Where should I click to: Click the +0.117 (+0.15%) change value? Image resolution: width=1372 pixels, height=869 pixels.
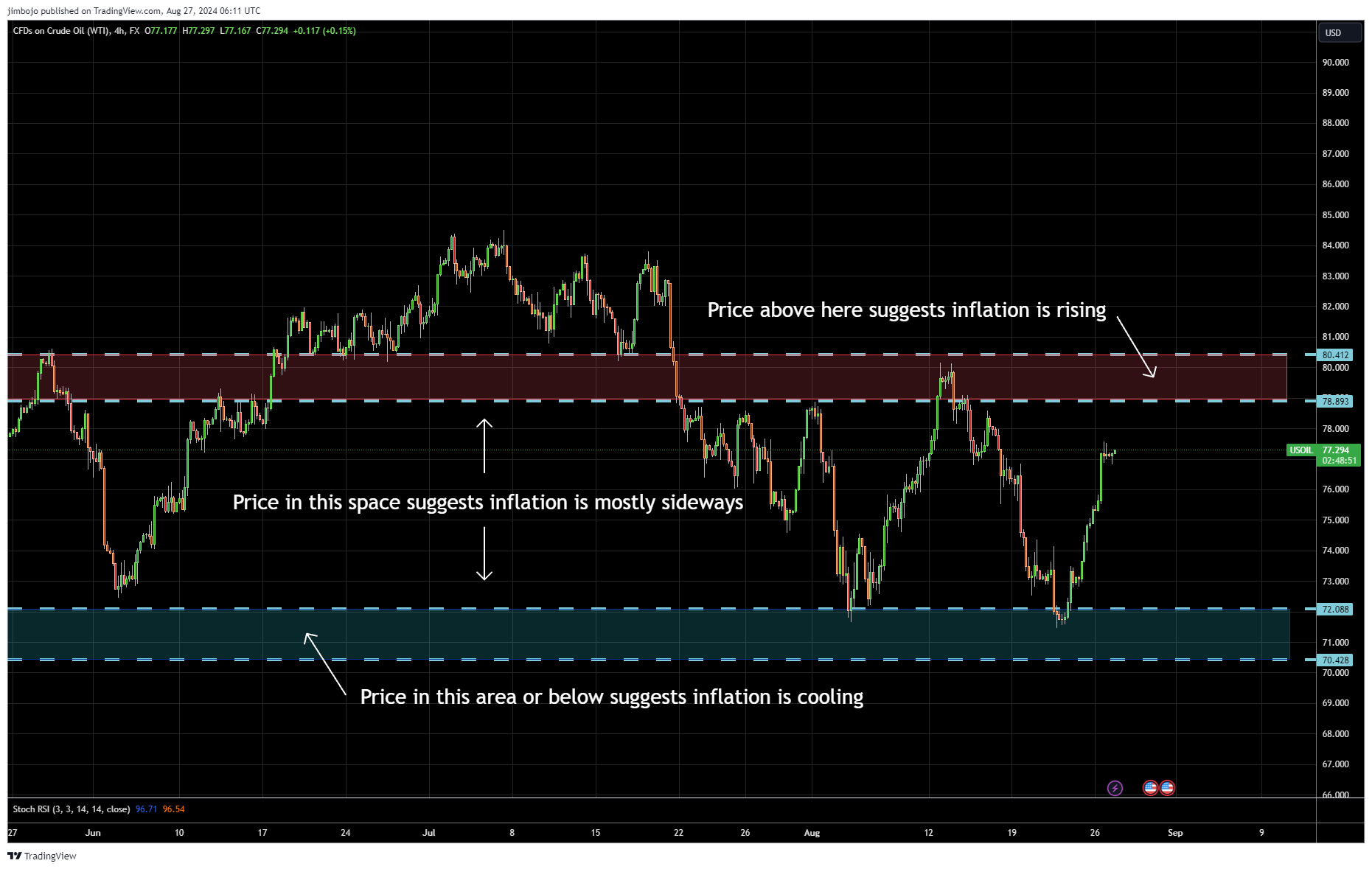point(324,31)
